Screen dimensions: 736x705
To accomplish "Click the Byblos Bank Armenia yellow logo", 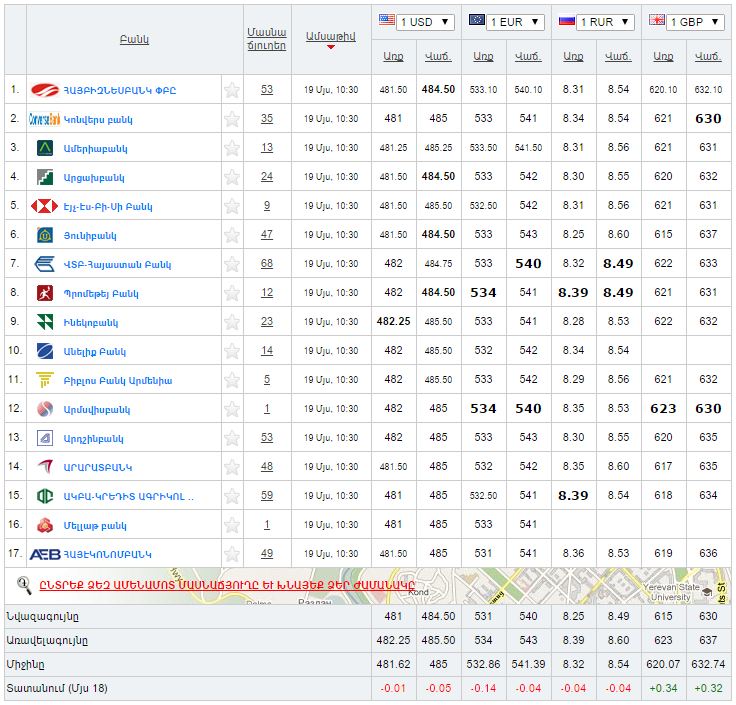I will [x=45, y=380].
